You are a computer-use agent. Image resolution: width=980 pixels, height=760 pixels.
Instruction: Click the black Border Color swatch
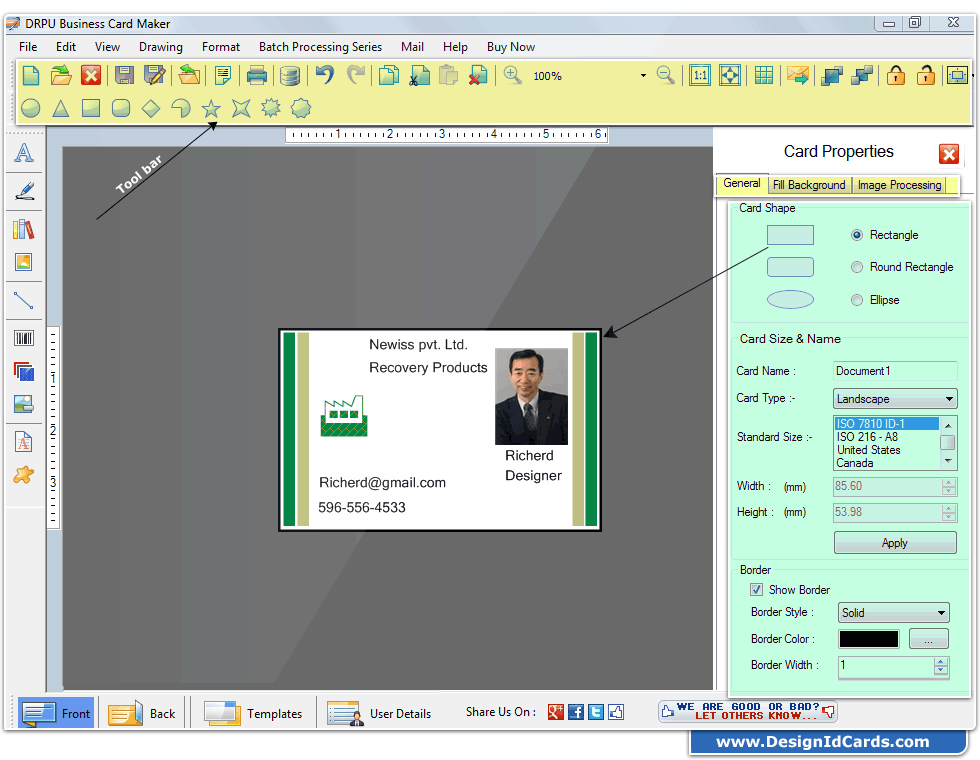869,639
